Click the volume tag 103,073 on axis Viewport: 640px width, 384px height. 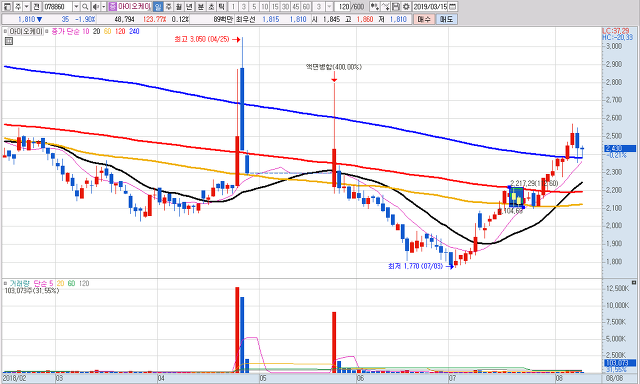tap(620, 363)
